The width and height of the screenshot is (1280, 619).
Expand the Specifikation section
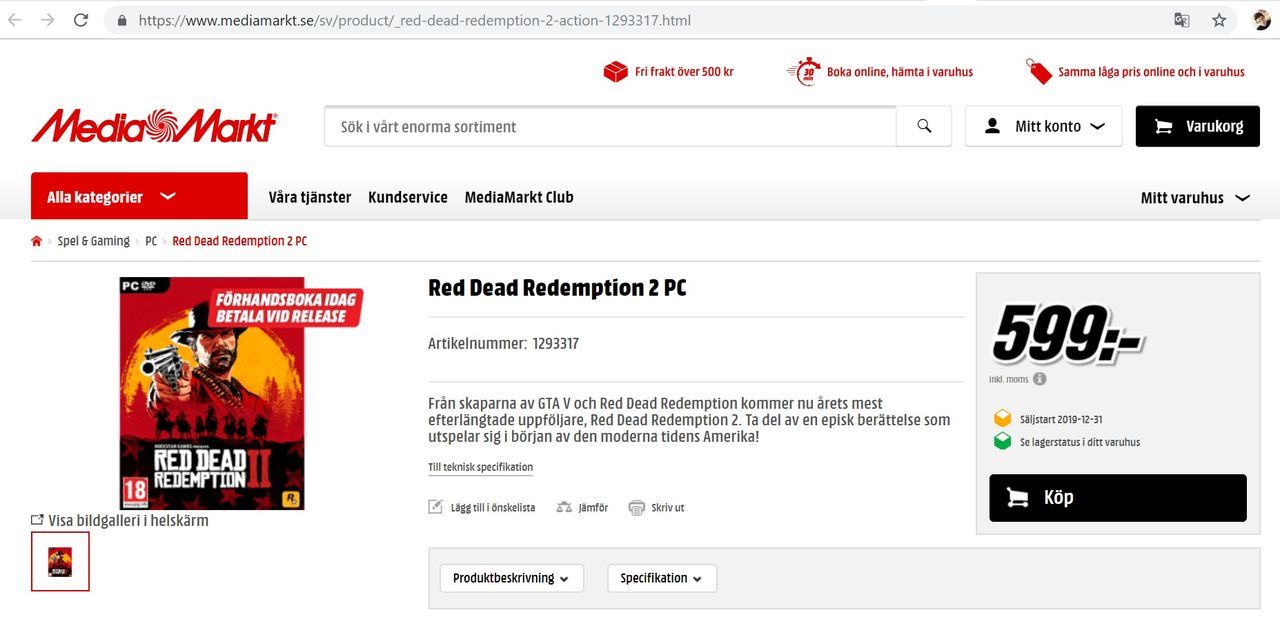[661, 578]
